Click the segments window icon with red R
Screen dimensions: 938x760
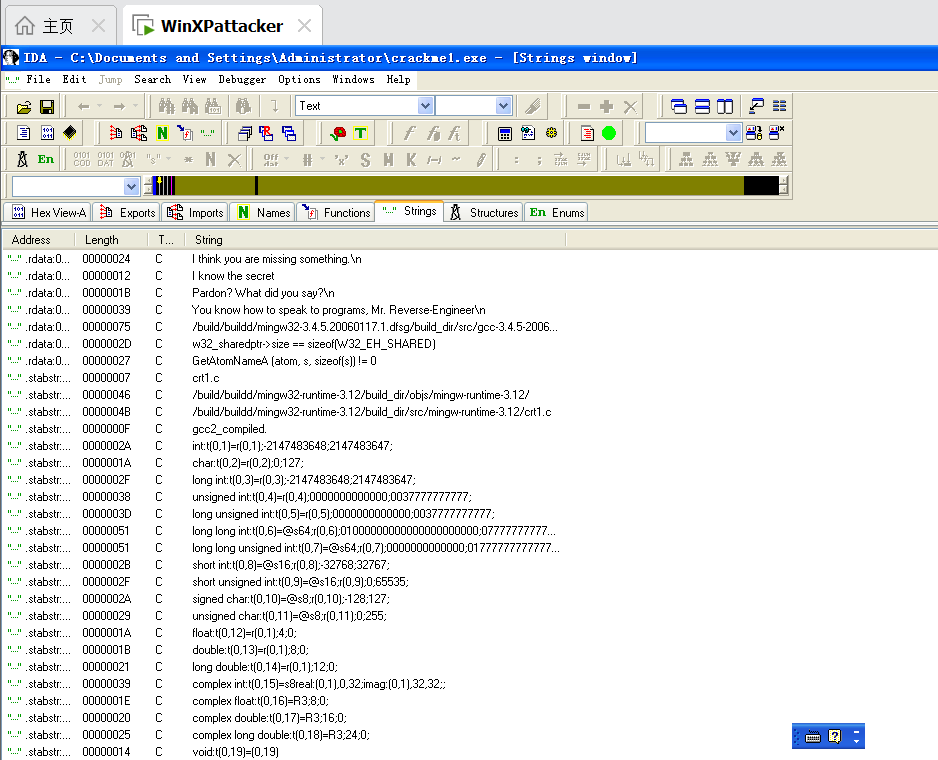pos(266,133)
